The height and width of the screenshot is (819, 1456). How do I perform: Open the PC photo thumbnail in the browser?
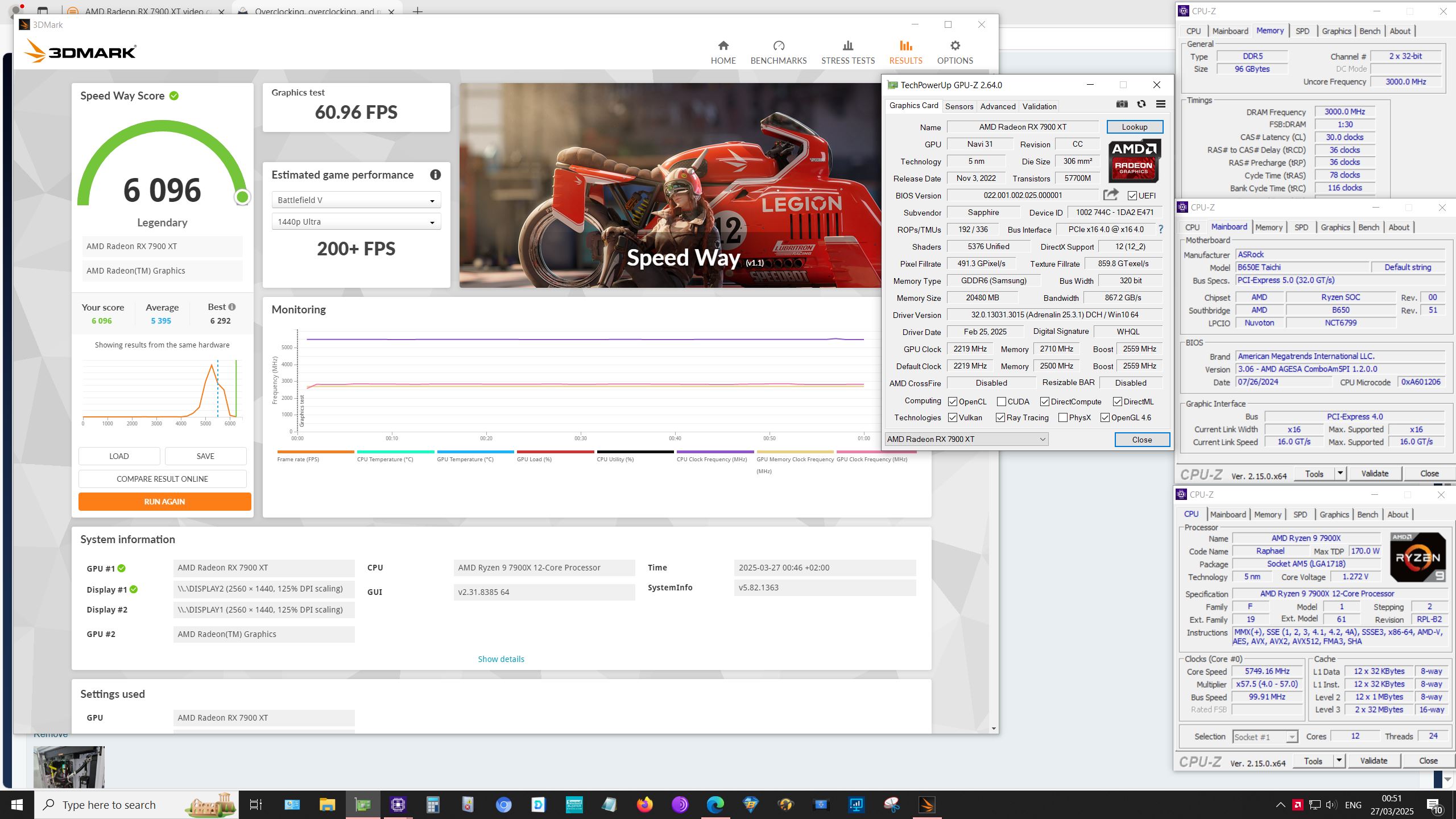(69, 767)
